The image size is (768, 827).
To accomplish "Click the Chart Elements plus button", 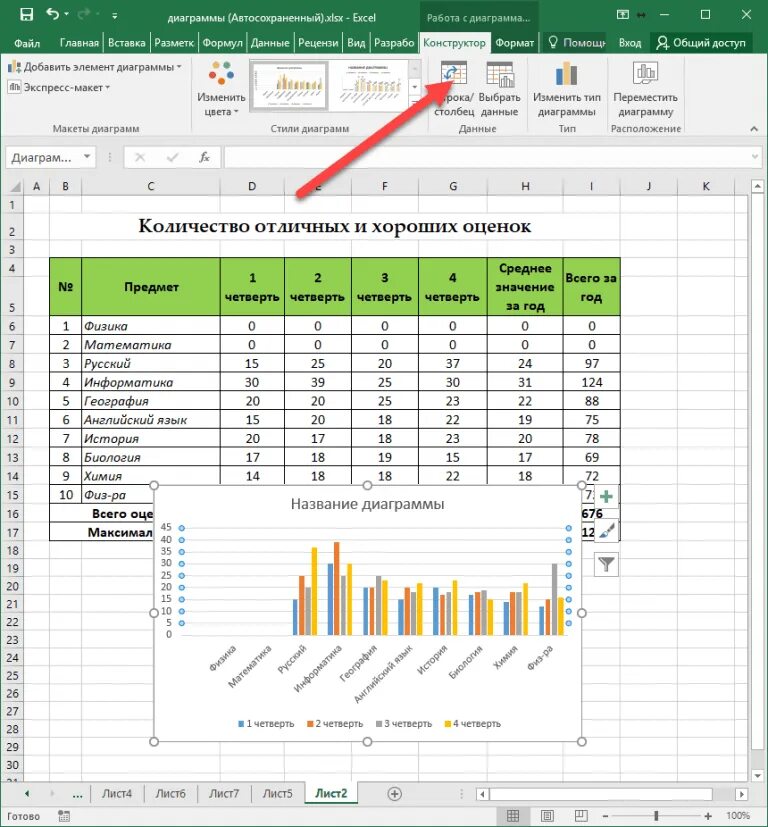I will click(x=607, y=496).
